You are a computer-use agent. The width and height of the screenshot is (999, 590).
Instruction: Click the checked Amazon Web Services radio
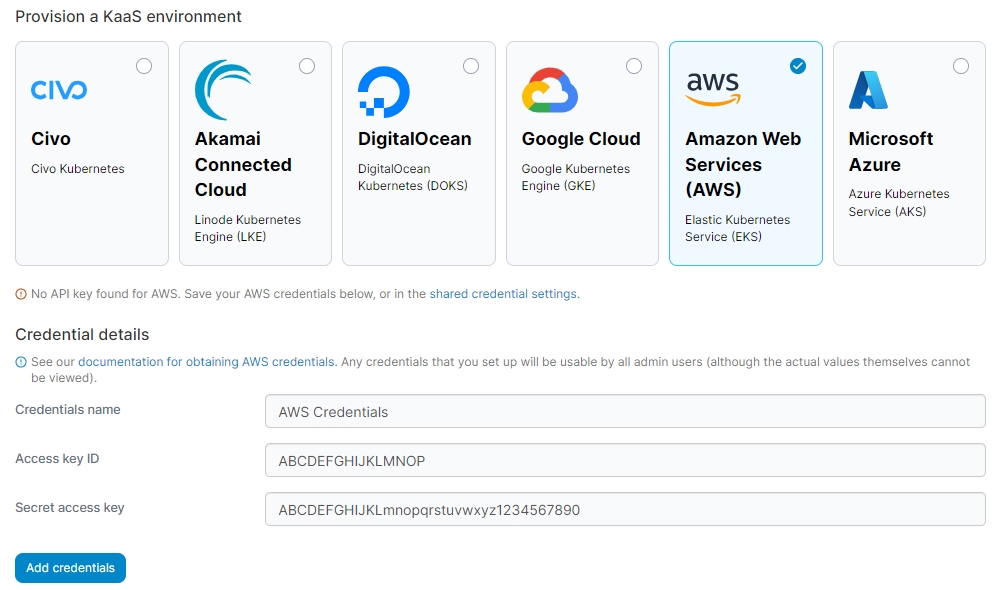(797, 66)
